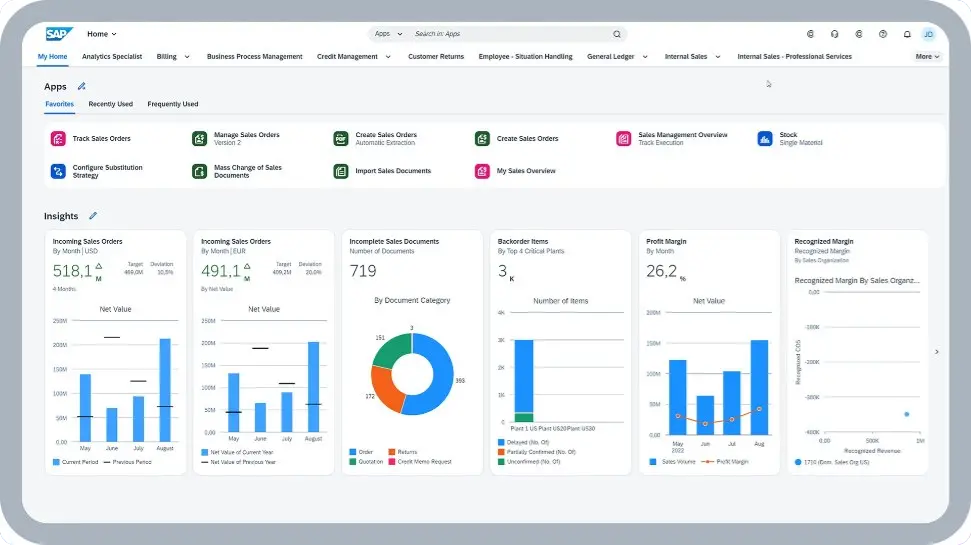The width and height of the screenshot is (971, 545).
Task: Expand the Internal Sales menu arrow
Action: 718,57
